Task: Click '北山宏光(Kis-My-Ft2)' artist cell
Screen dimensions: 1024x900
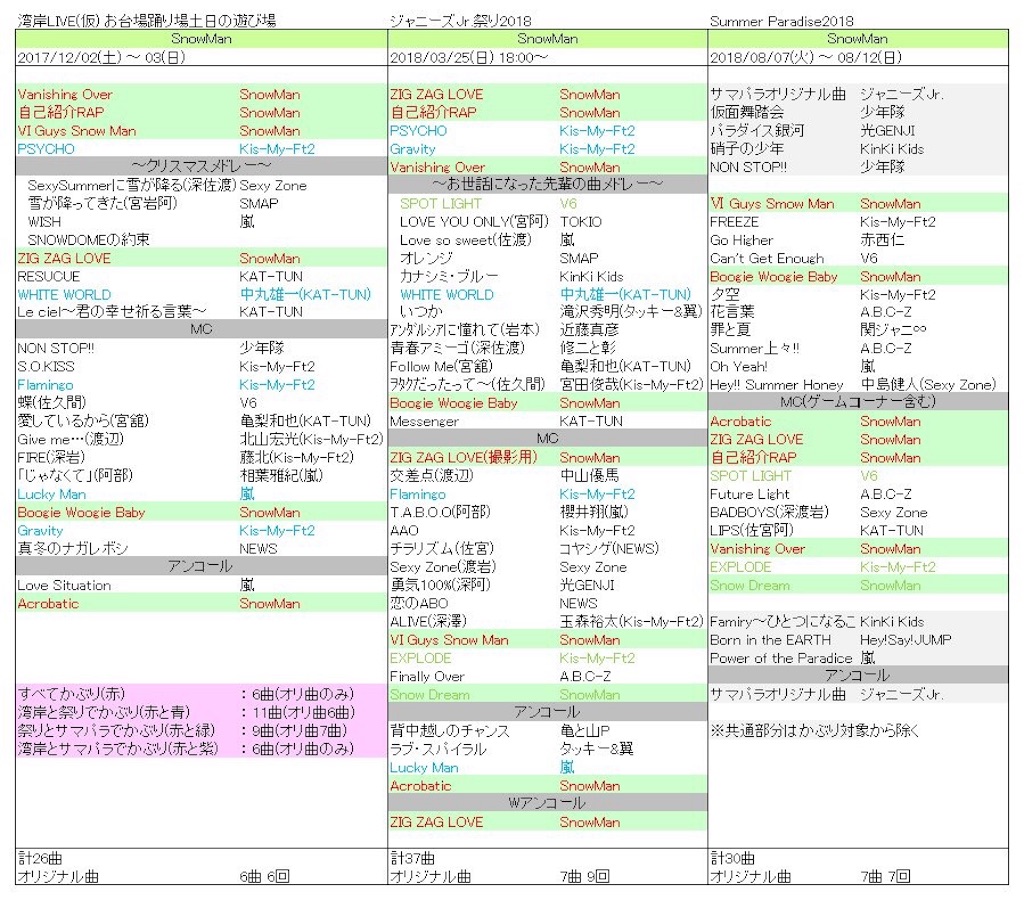Action: coord(312,440)
